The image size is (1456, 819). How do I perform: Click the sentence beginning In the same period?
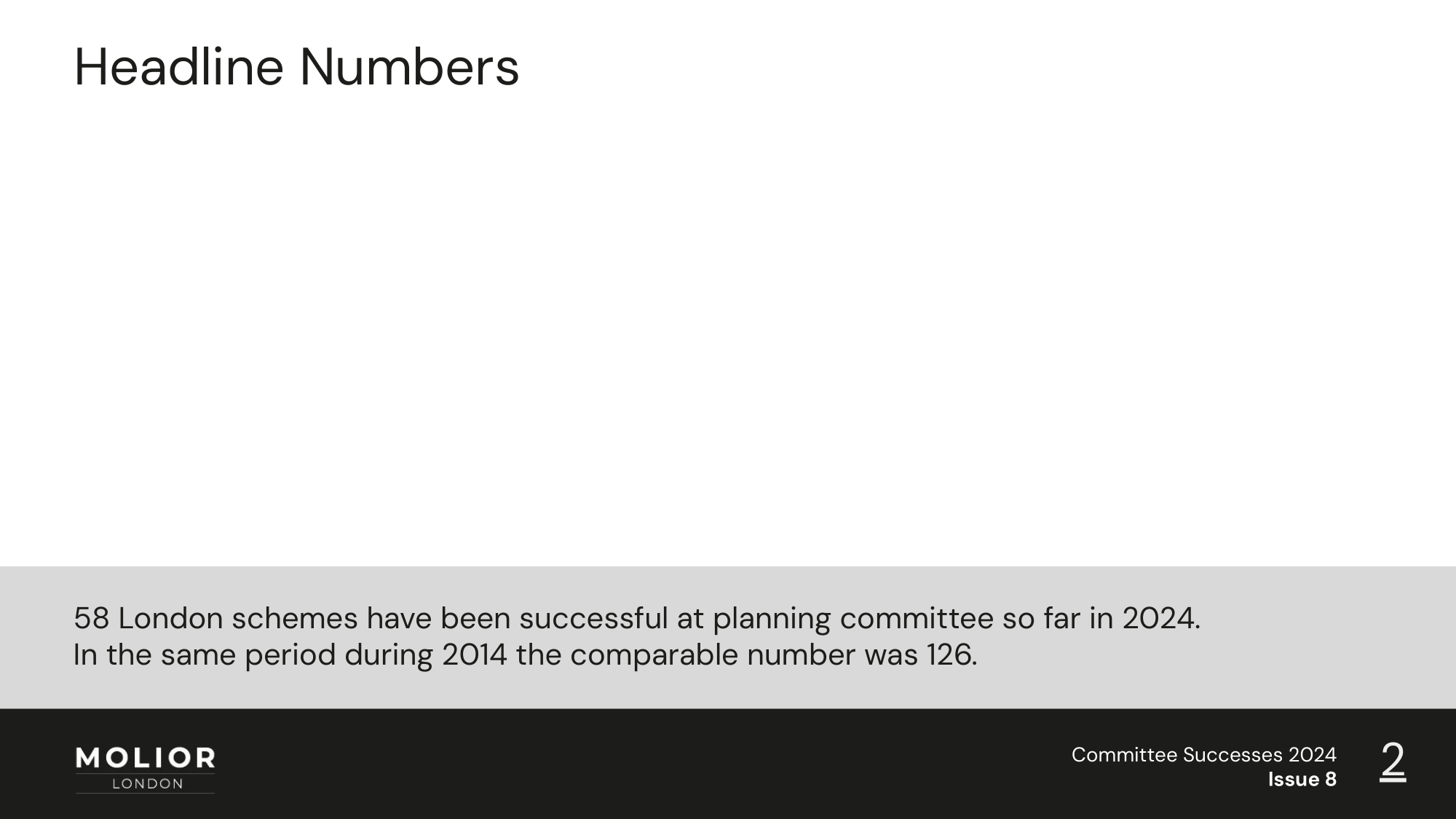[526, 655]
